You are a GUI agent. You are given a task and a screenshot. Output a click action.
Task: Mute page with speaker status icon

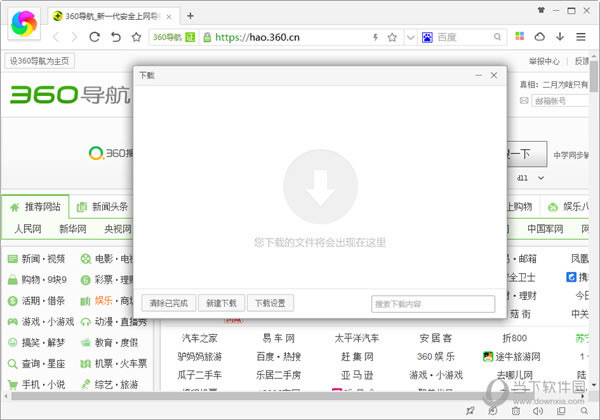coord(537,411)
